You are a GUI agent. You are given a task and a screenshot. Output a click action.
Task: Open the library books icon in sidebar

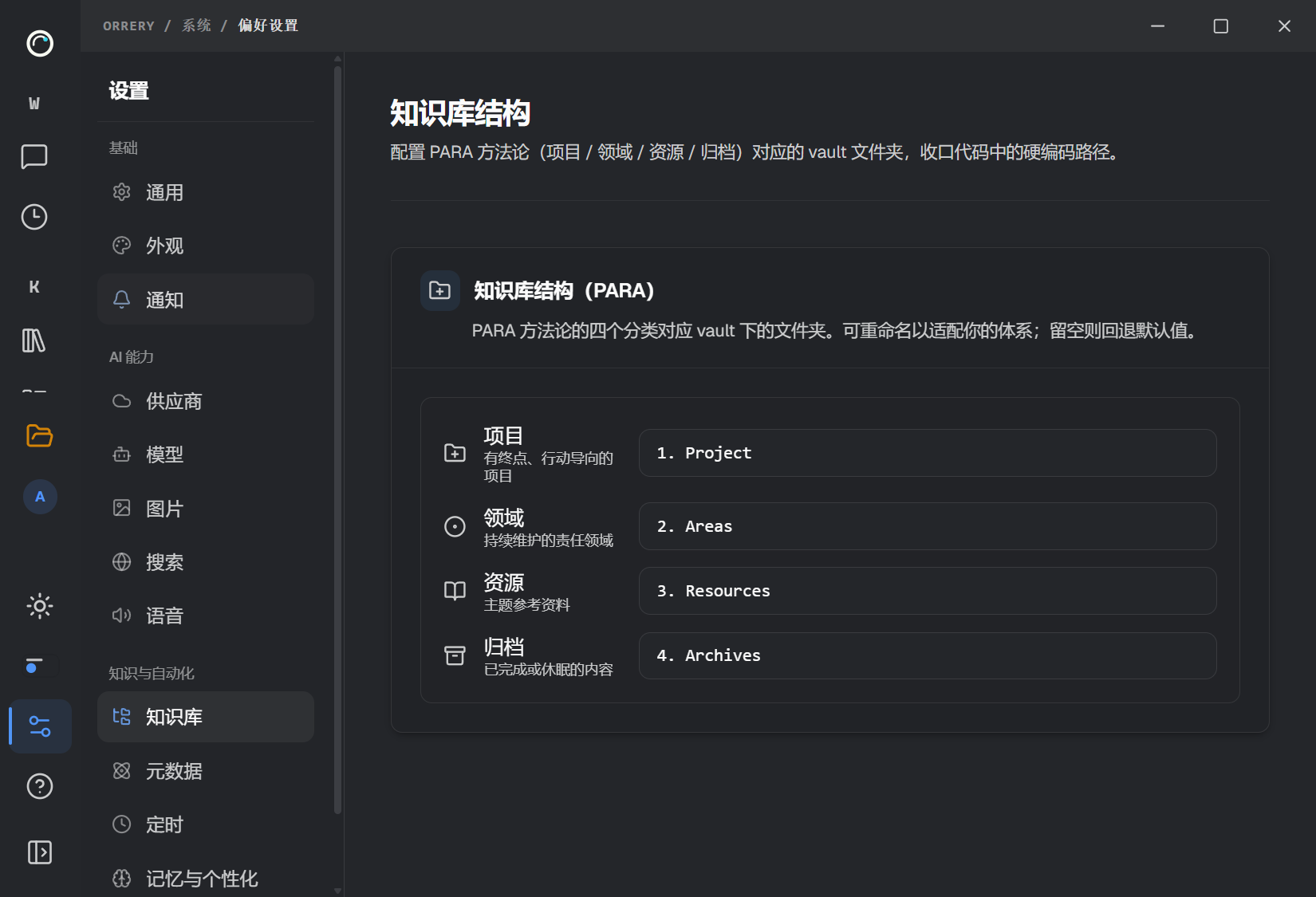point(34,340)
